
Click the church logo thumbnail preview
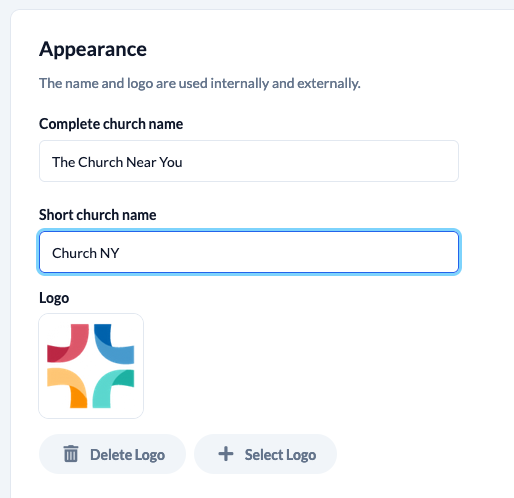[x=91, y=366]
